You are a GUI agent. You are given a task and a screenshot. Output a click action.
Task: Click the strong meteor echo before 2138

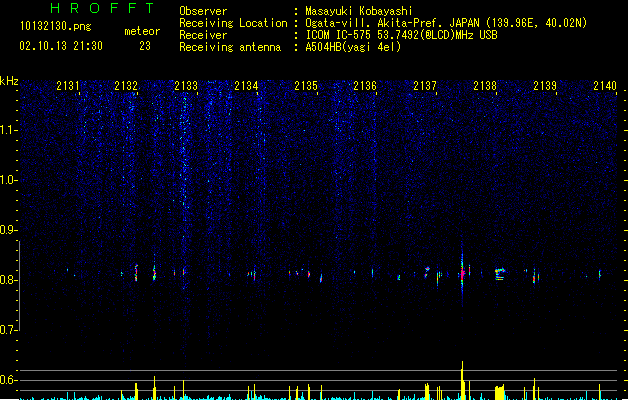(x=462, y=272)
